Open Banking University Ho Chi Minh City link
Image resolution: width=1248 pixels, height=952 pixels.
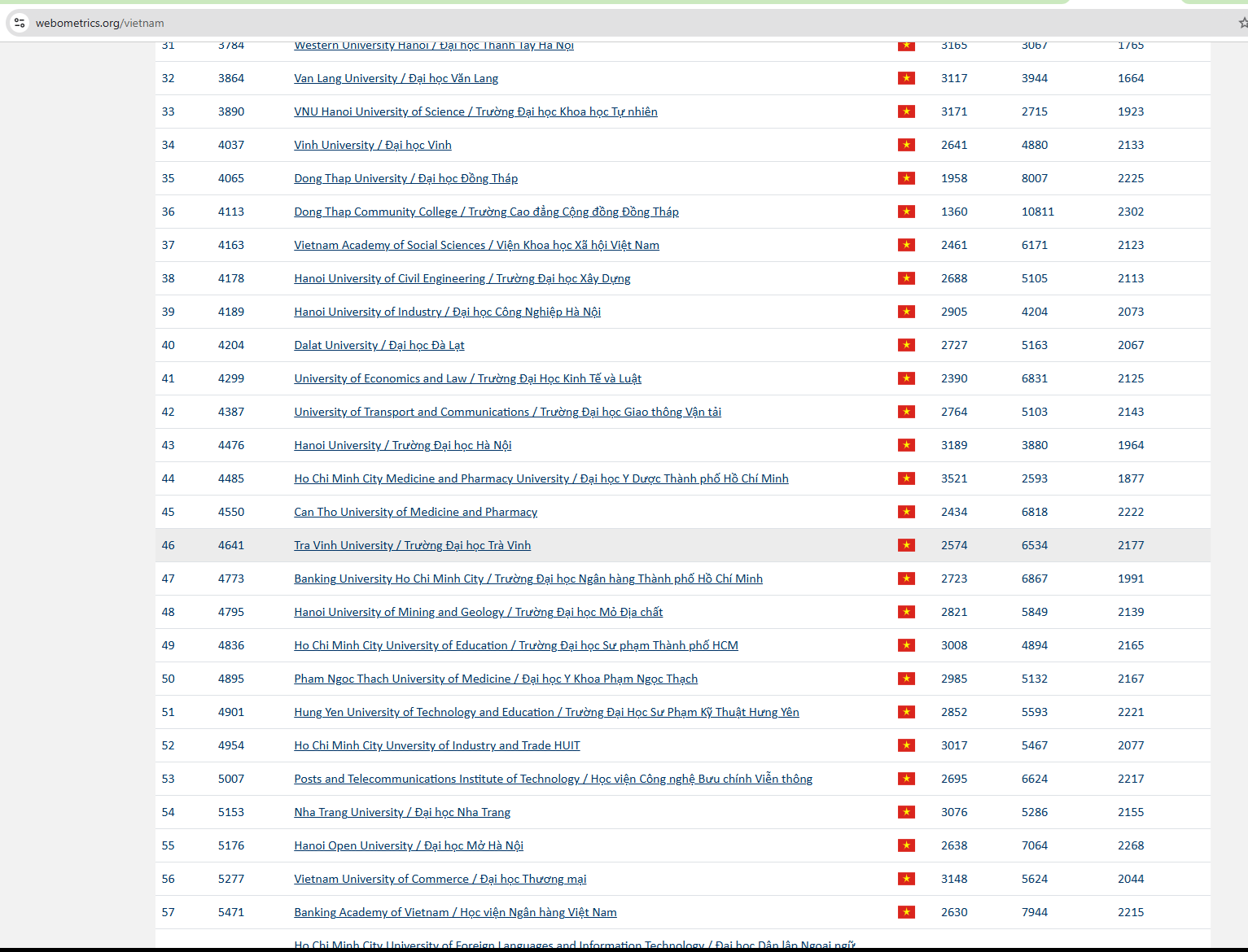(x=528, y=579)
